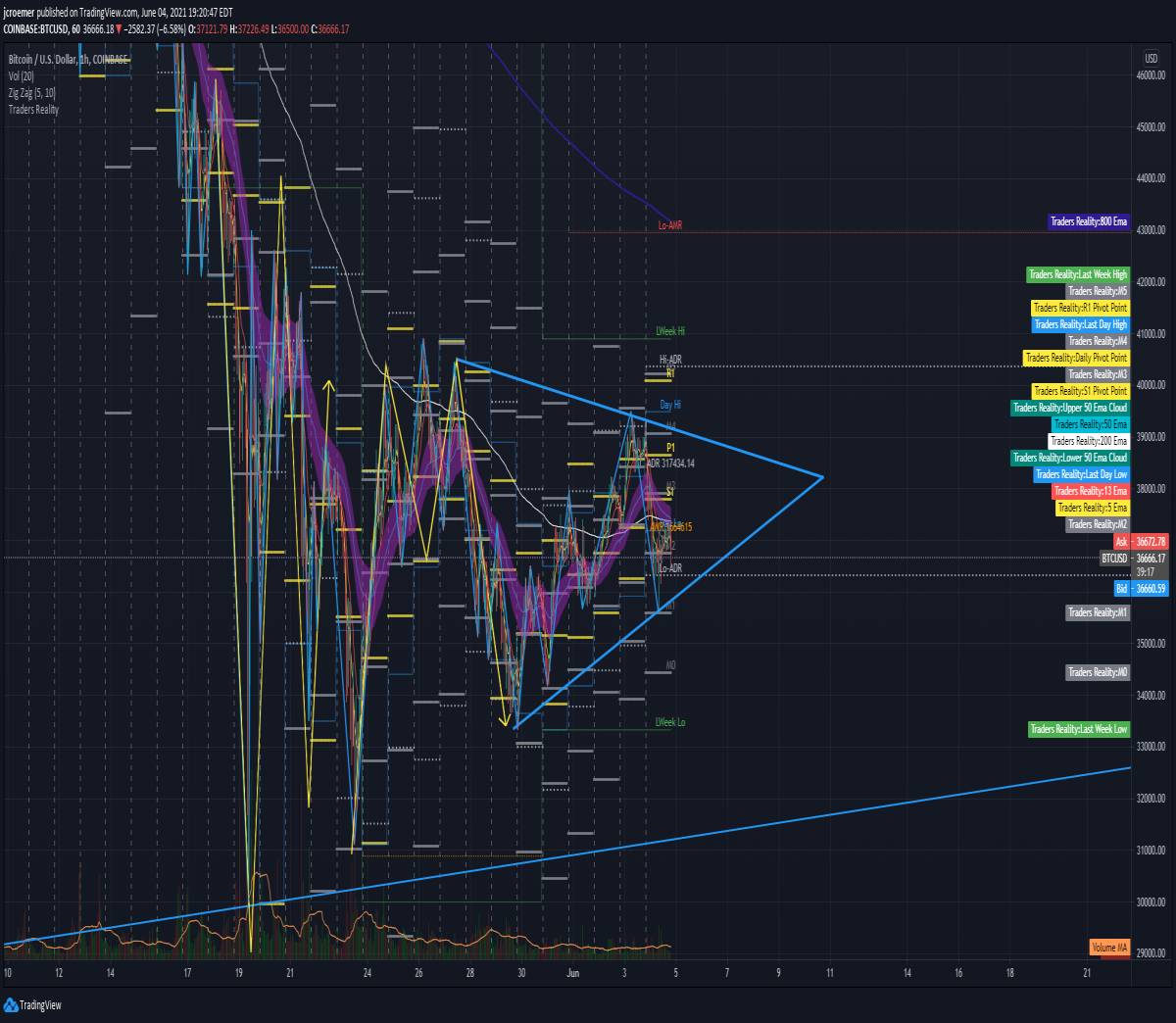Click the TradingView logo icon
The image size is (1176, 1023).
[x=11, y=1004]
